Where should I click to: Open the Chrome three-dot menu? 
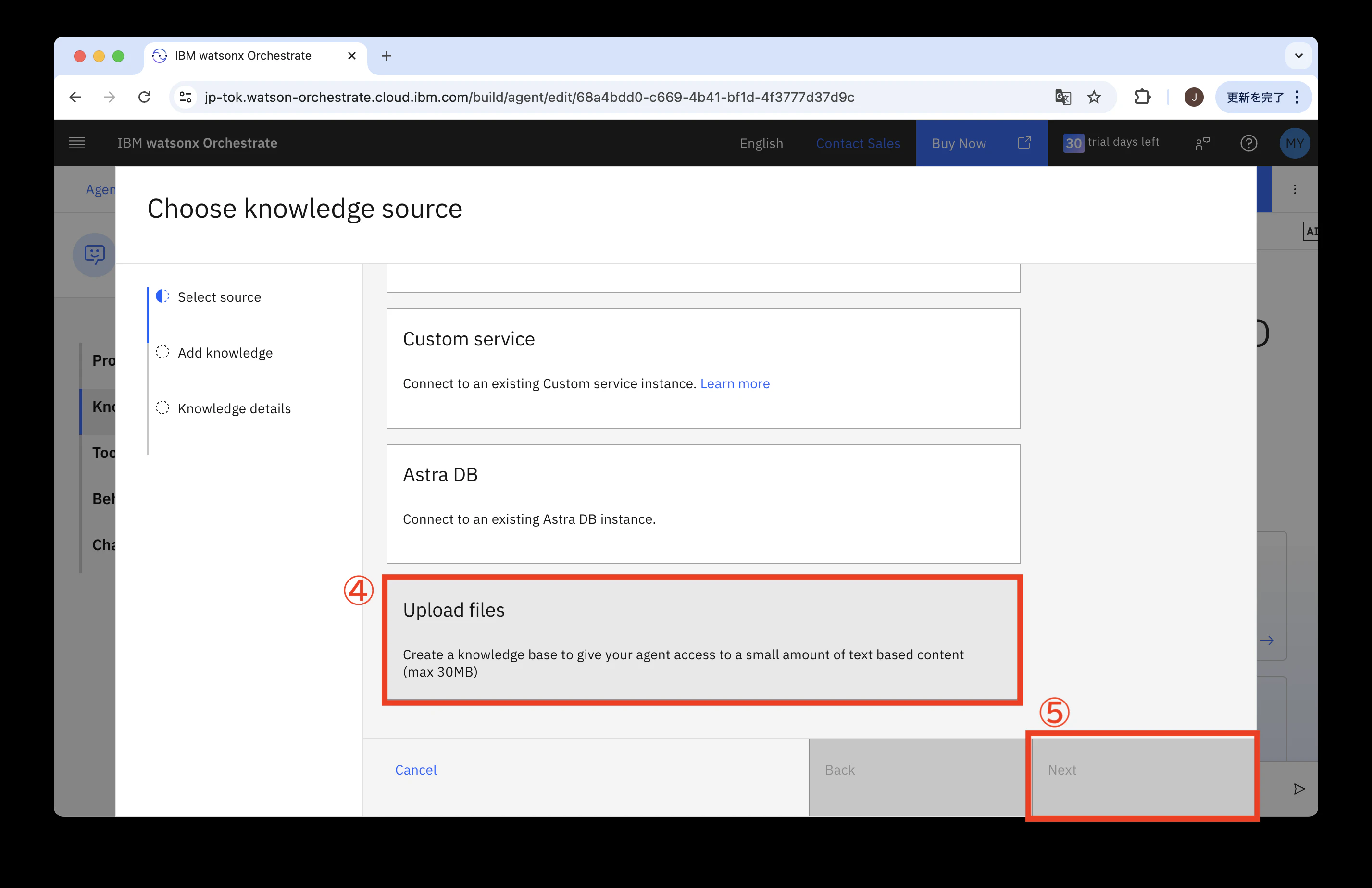[x=1297, y=97]
